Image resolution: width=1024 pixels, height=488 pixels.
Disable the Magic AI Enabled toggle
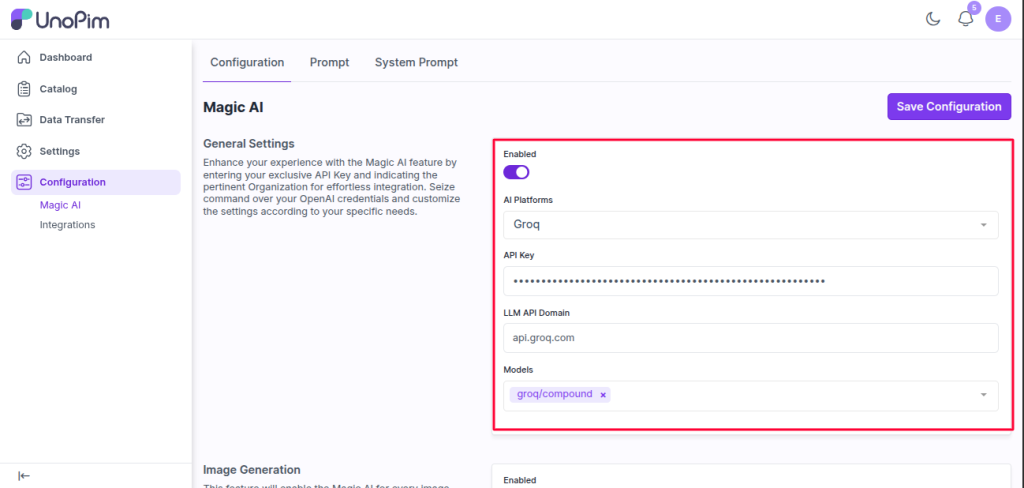click(516, 172)
